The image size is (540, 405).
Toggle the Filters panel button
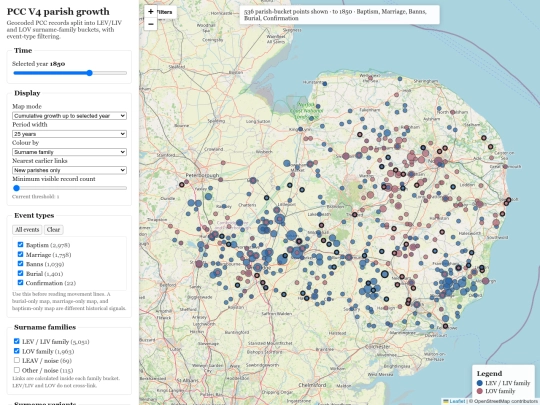pyautogui.click(x=167, y=12)
